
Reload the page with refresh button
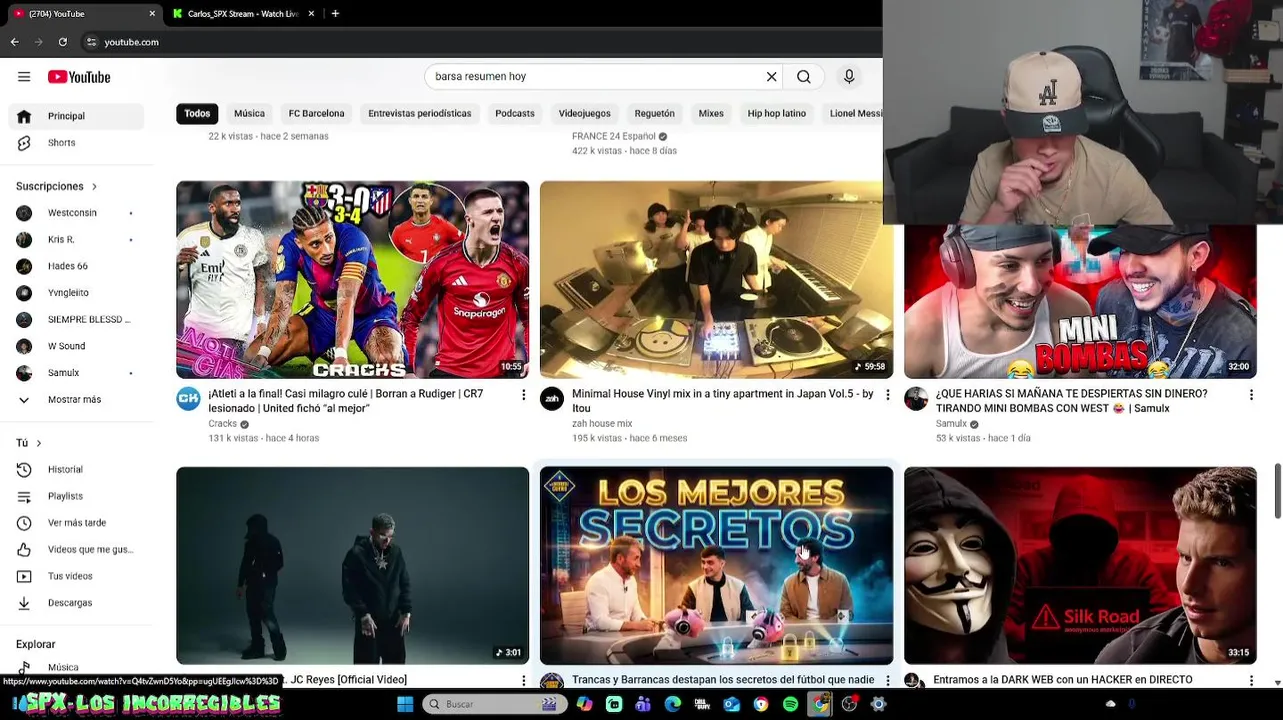click(62, 42)
